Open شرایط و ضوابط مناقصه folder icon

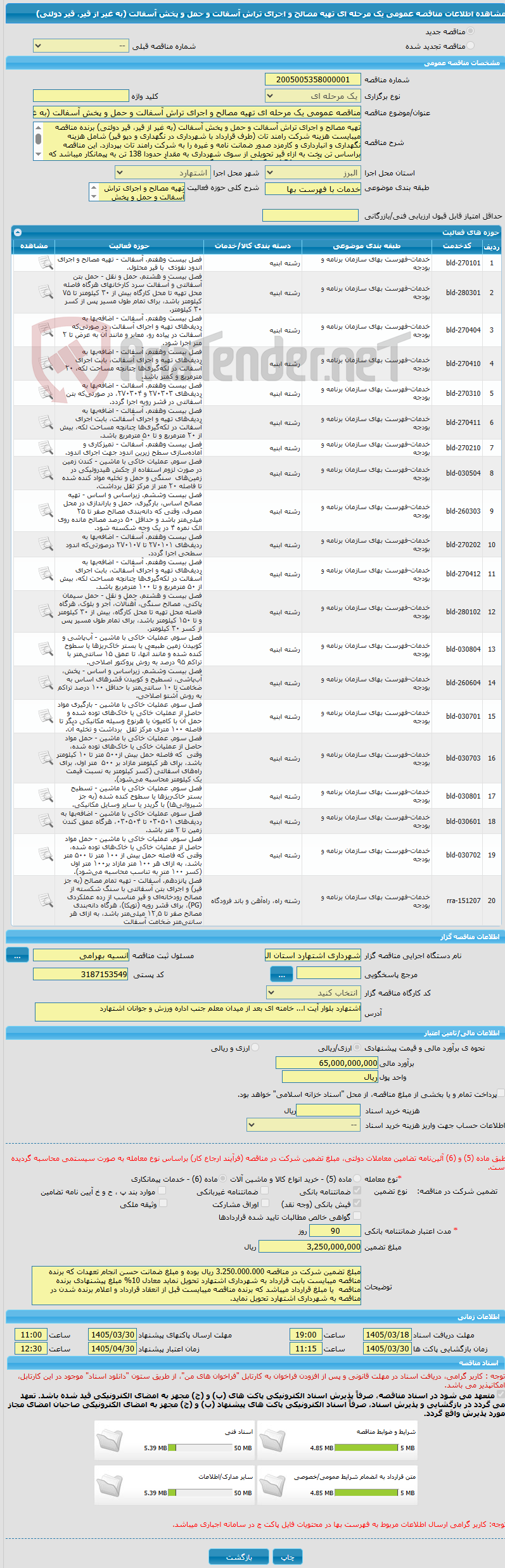[x=272, y=1439]
